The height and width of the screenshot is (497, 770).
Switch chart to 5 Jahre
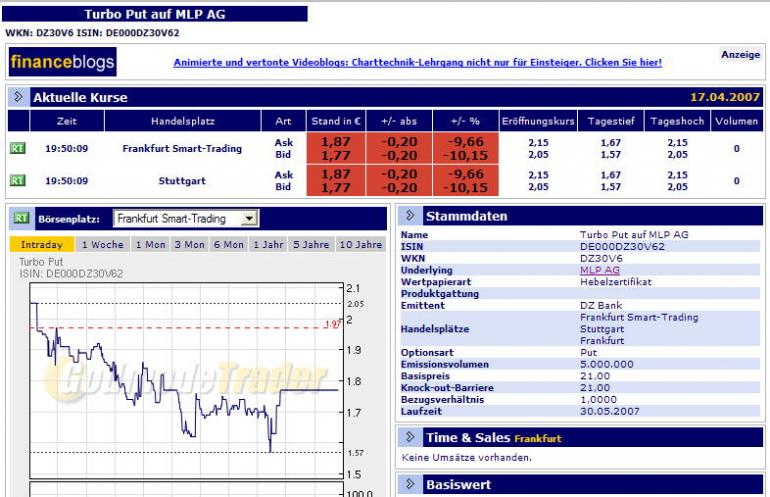[311, 245]
